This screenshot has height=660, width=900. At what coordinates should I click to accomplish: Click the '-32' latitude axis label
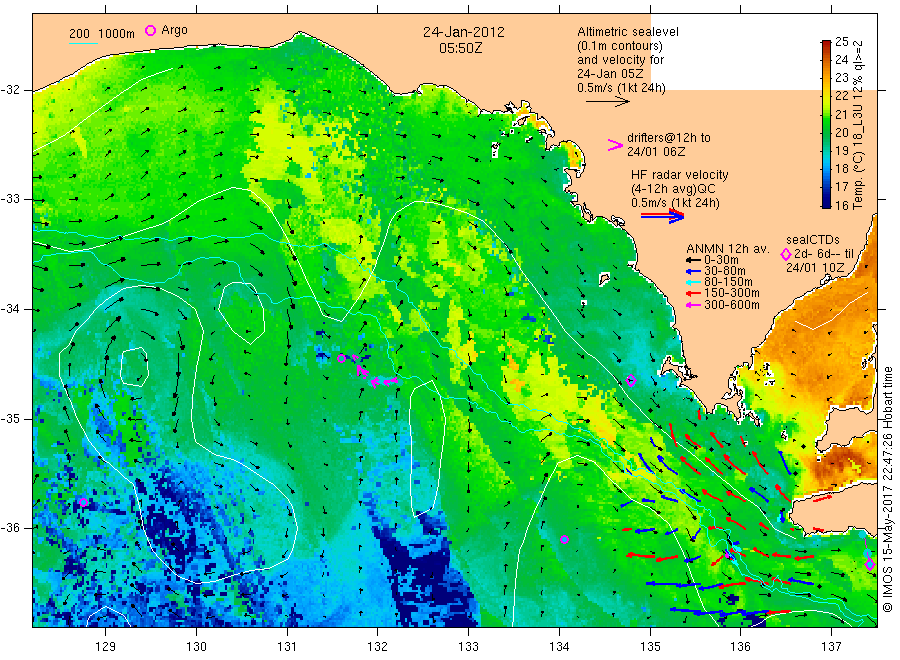point(10,90)
